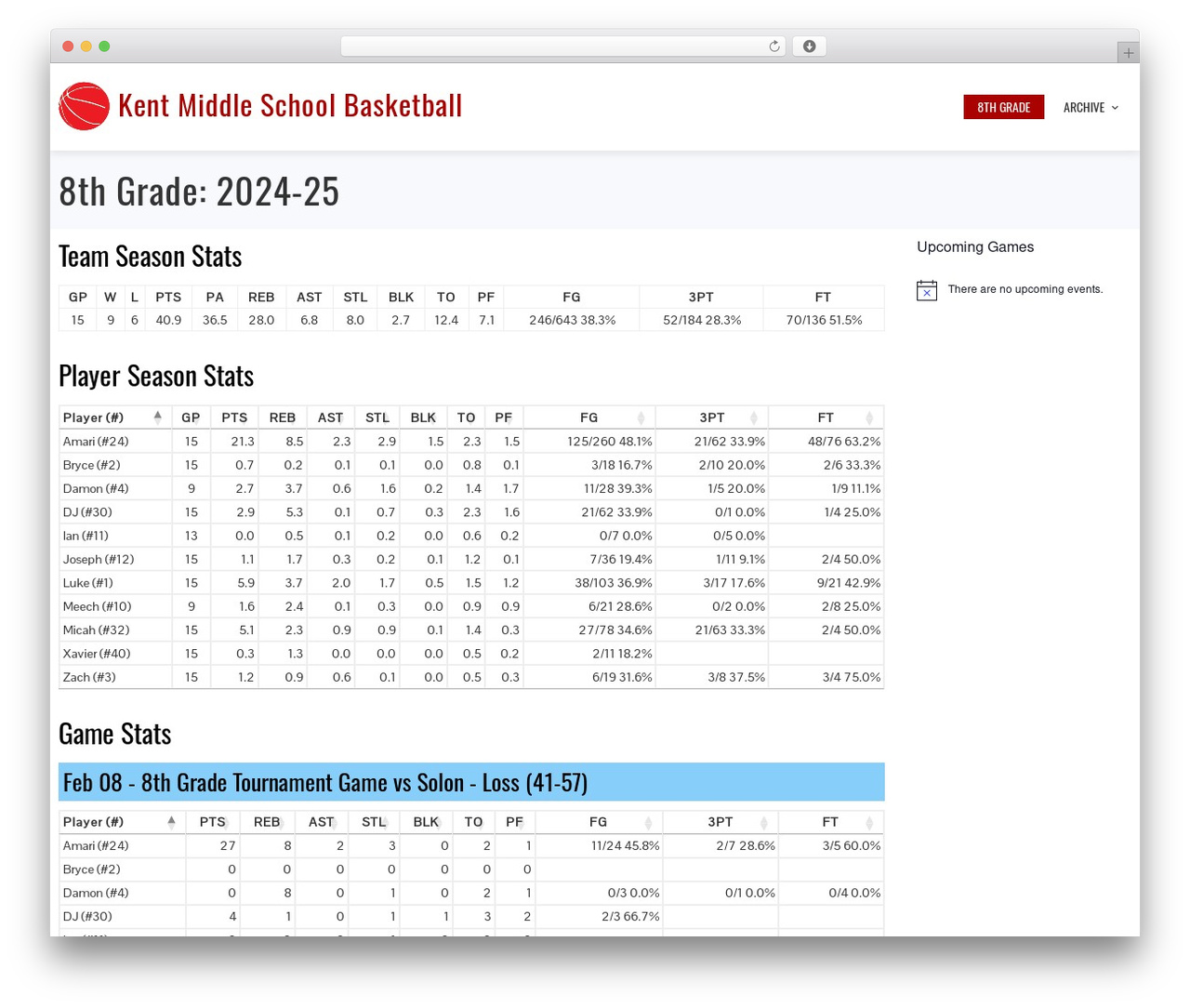The width and height of the screenshot is (1190, 1008).
Task: Select Micah (#32) season stats row
Action: [471, 630]
